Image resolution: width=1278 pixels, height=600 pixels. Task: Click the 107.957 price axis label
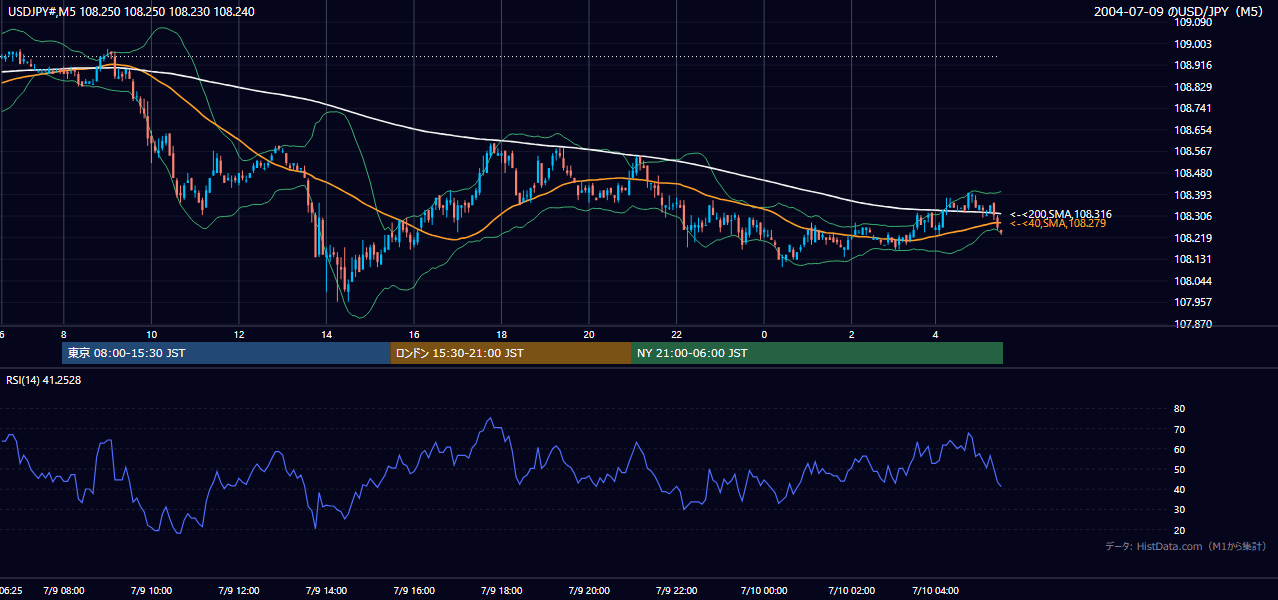tap(1192, 302)
